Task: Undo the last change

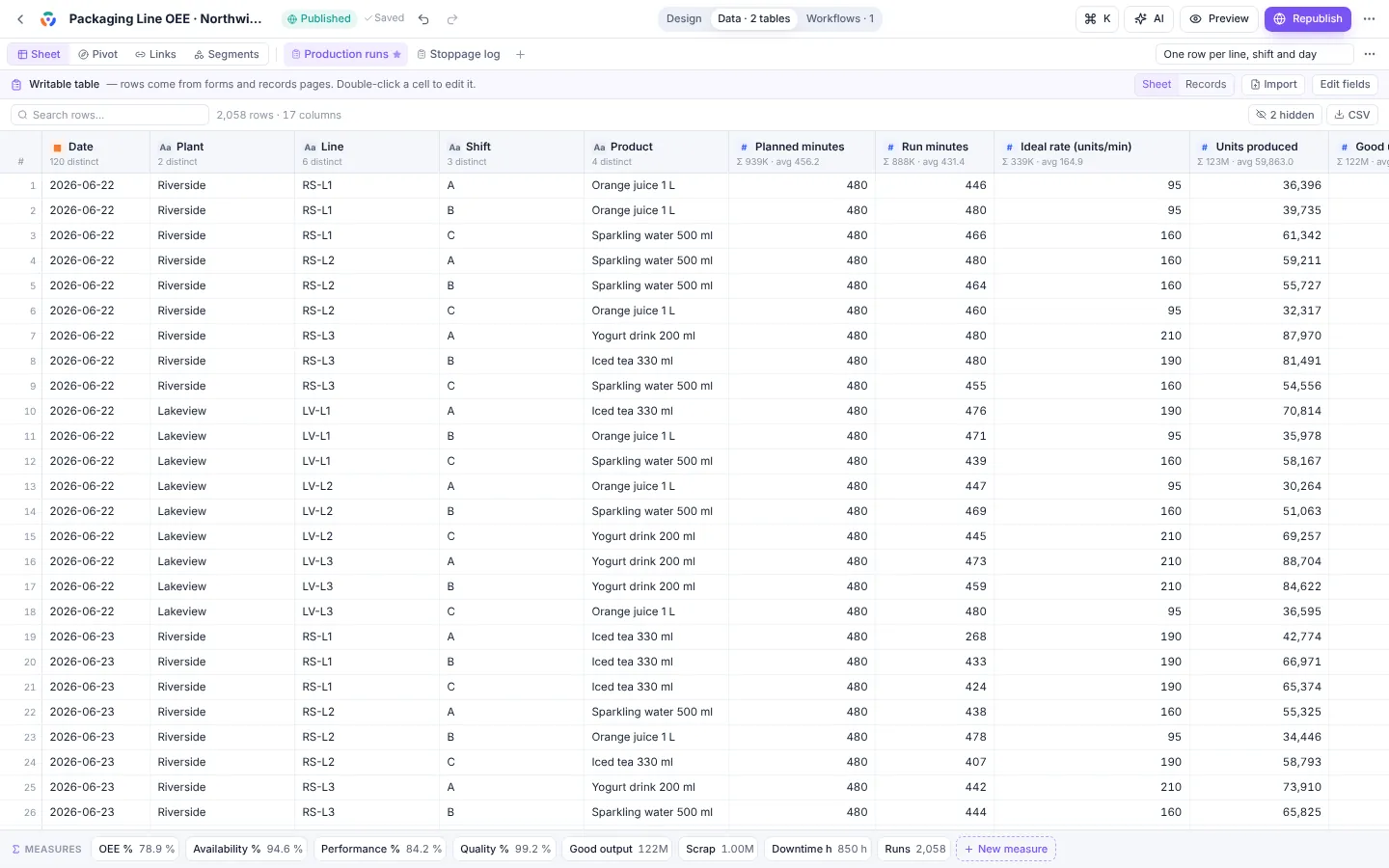Action: pyautogui.click(x=423, y=18)
